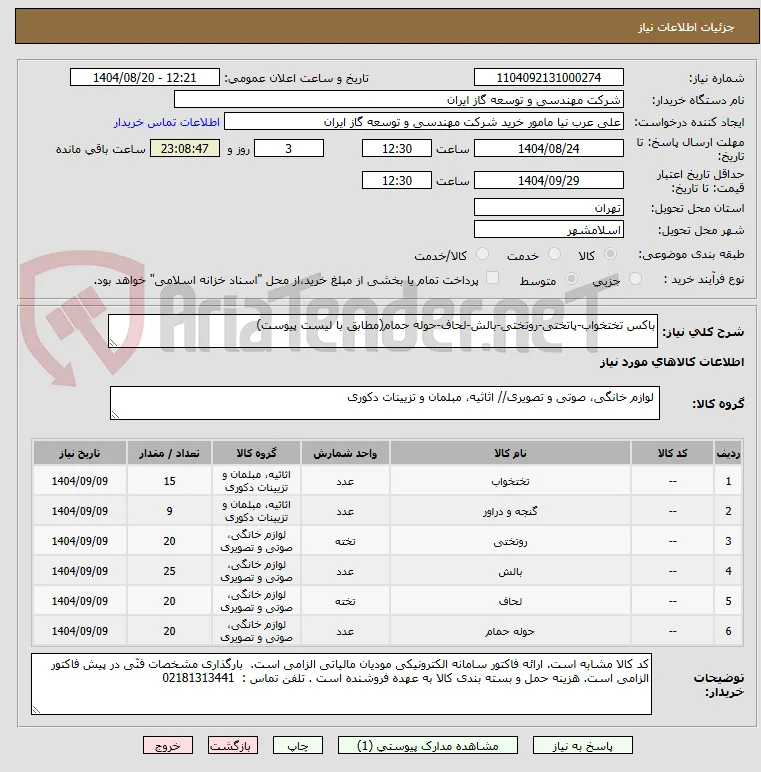761x772 pixels.
Task: Click the price validity time 12:30
Action: click(397, 181)
